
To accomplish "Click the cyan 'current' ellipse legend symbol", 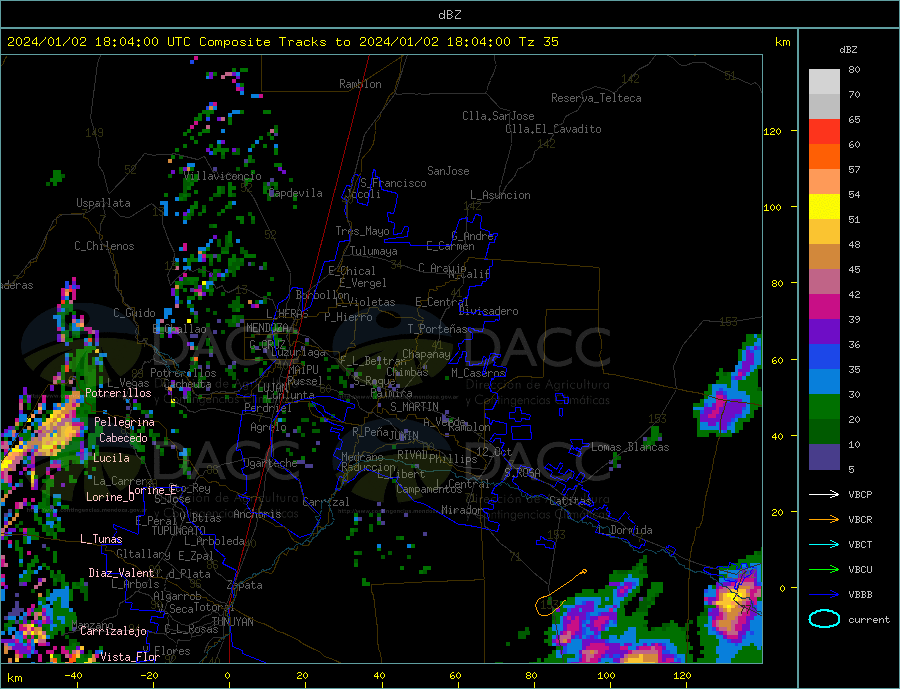I will click(824, 619).
